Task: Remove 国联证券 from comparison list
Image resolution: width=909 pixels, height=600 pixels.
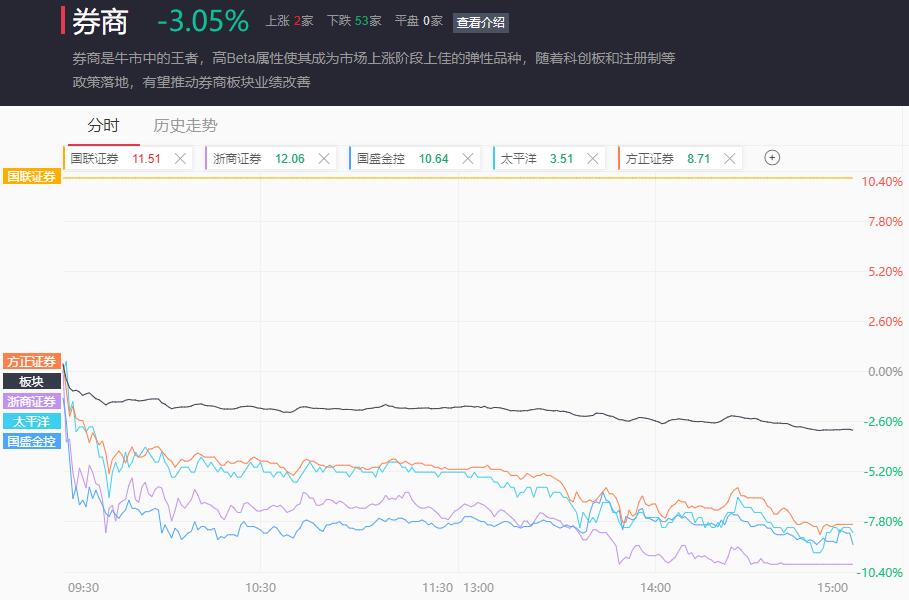Action: 180,158
